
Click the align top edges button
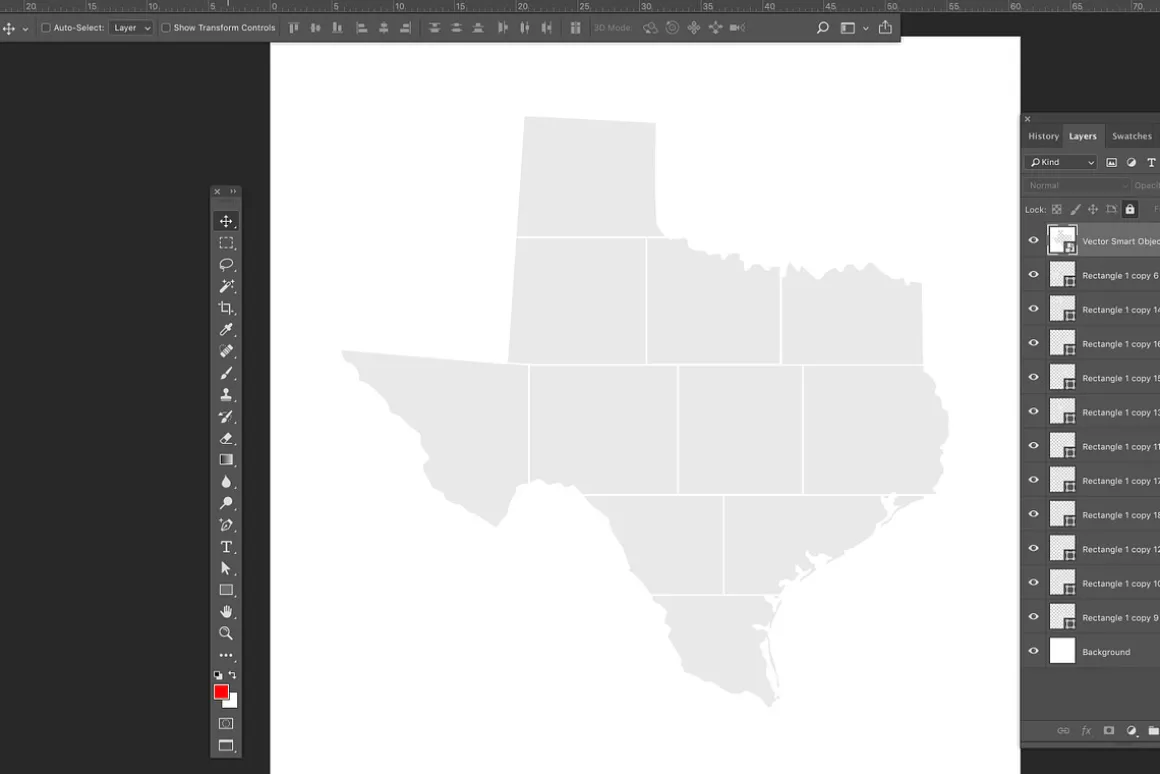294,27
